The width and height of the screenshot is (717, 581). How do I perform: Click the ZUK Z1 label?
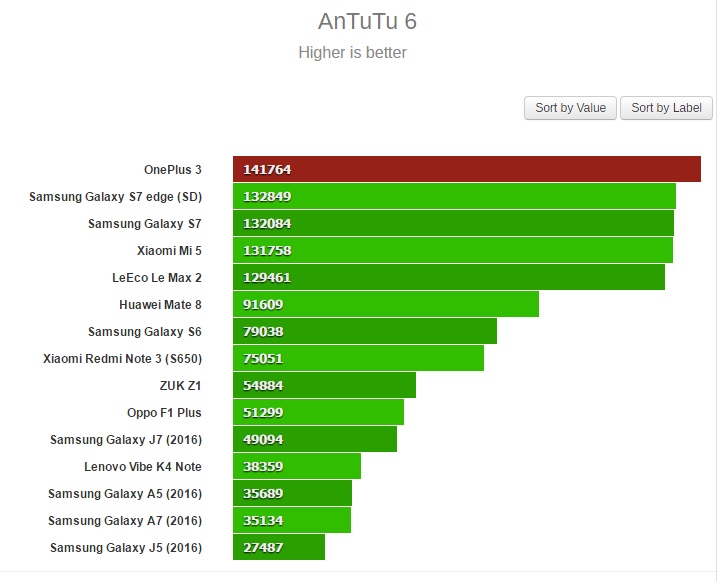[x=180, y=385]
